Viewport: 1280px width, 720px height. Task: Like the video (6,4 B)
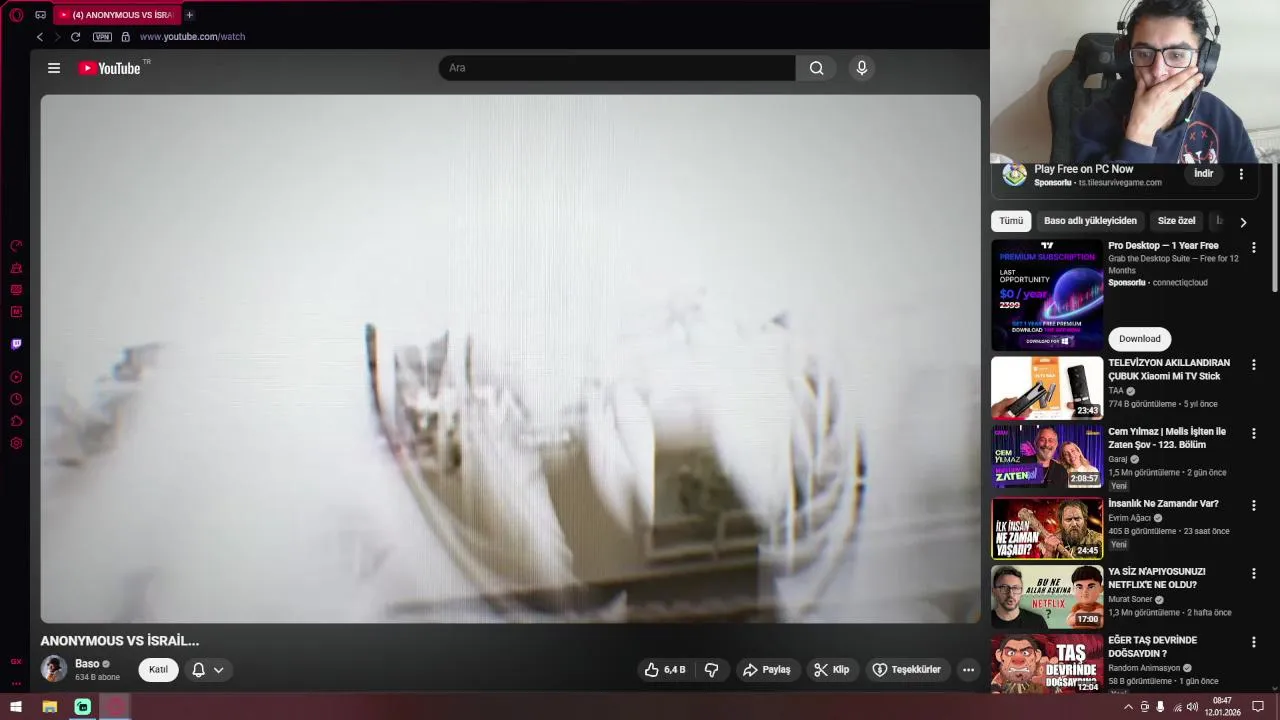coord(664,670)
